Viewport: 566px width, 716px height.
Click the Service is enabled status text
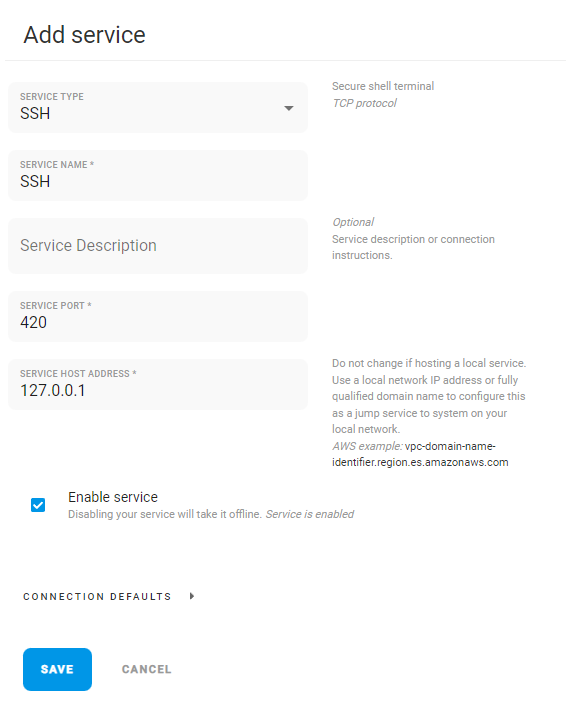tap(309, 514)
